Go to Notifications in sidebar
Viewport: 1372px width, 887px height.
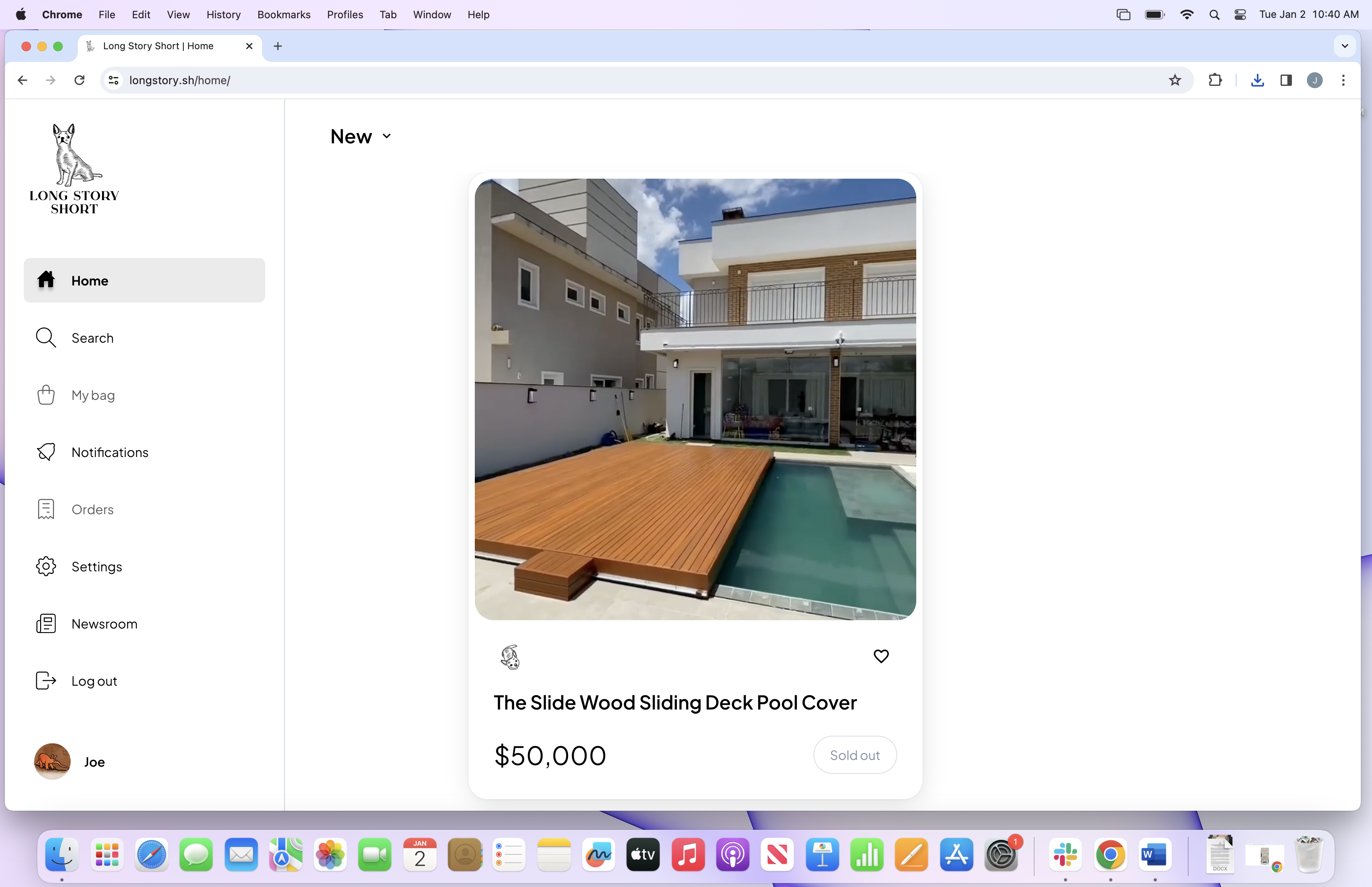(110, 452)
